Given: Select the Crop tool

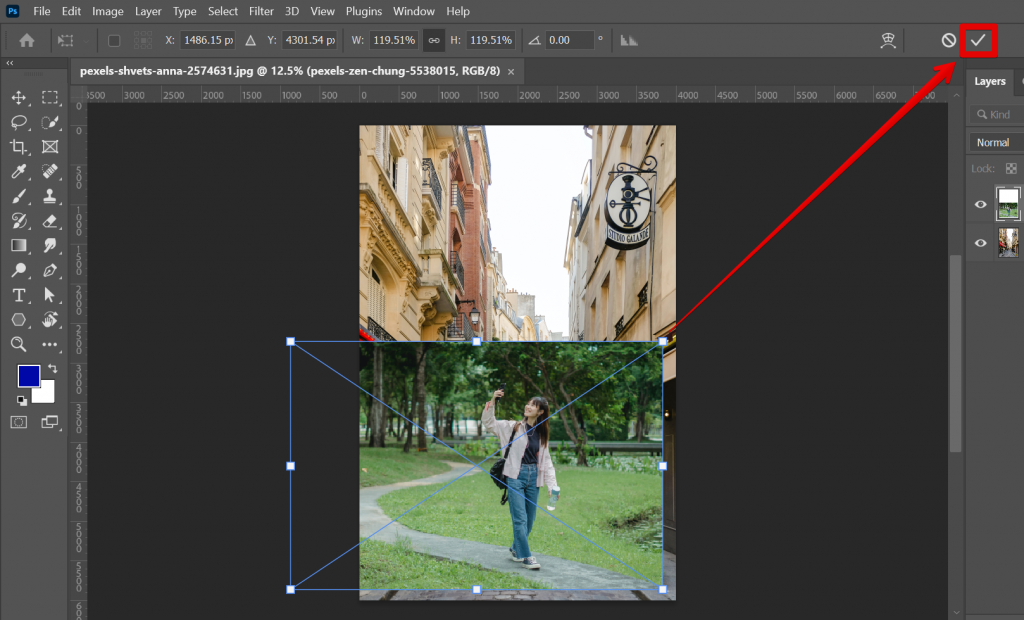Looking at the screenshot, I should 20,146.
